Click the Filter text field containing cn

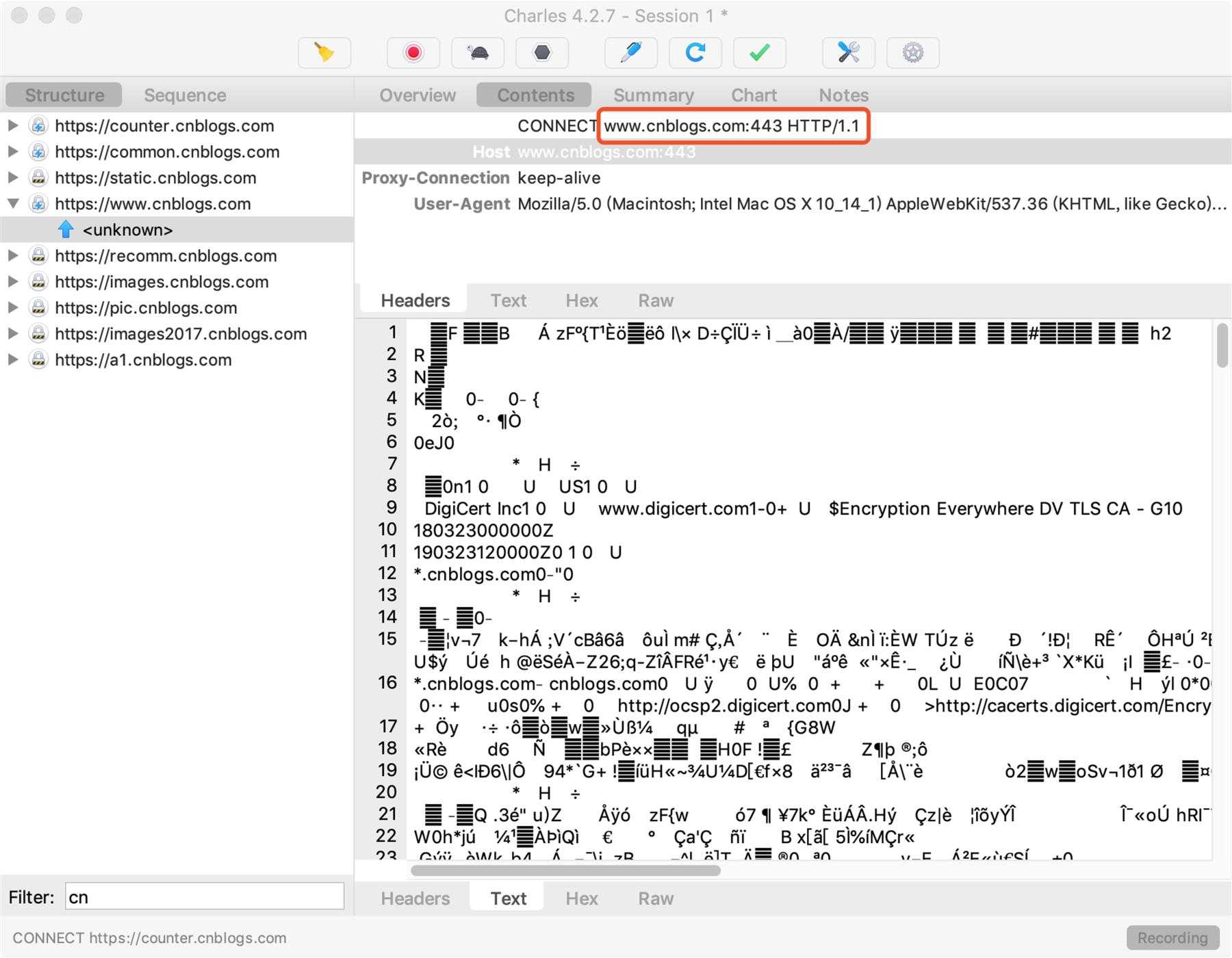pyautogui.click(x=204, y=896)
